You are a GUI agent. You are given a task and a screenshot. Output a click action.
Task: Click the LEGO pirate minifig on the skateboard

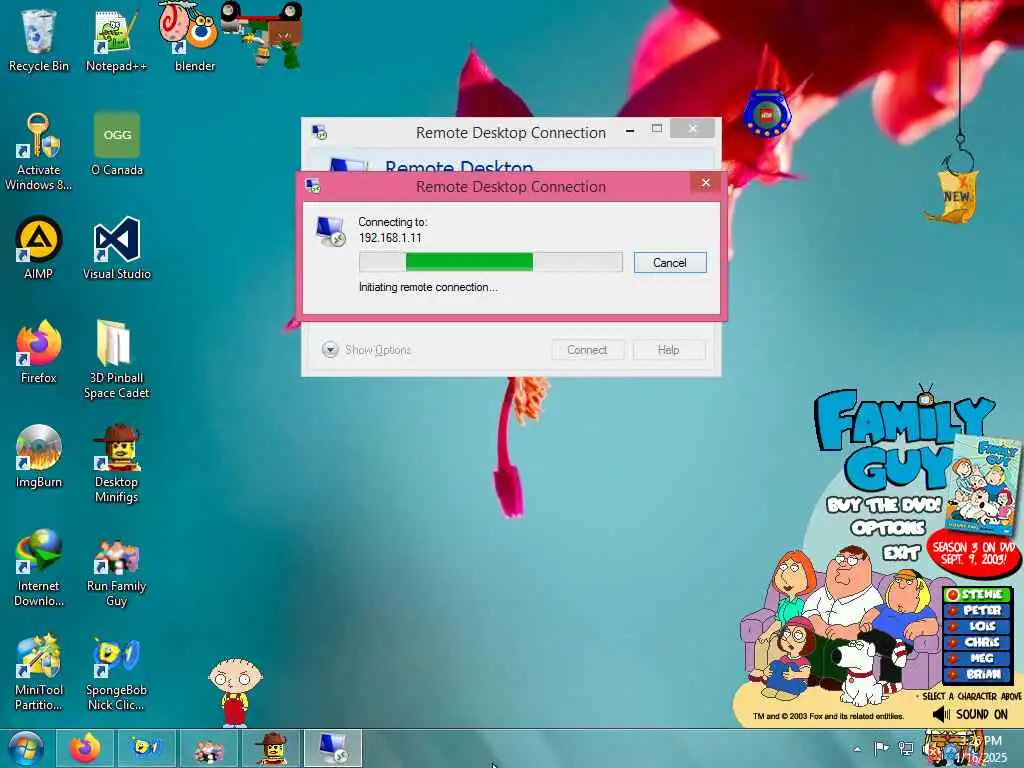[263, 34]
